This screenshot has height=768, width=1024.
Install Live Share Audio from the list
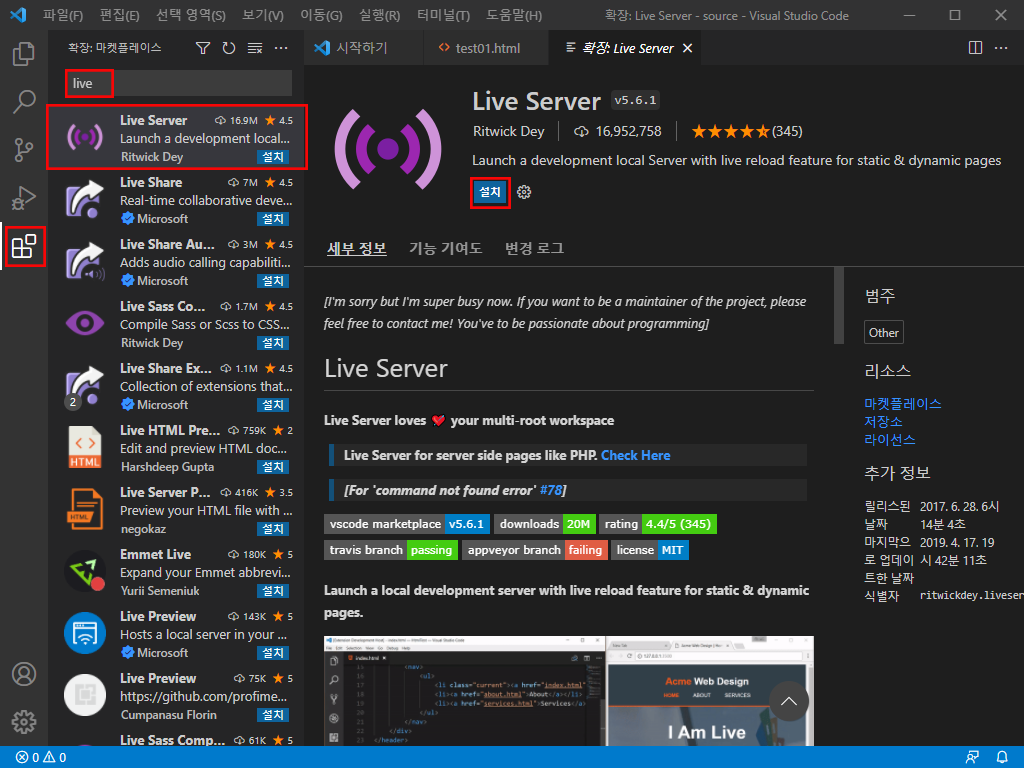[x=273, y=281]
